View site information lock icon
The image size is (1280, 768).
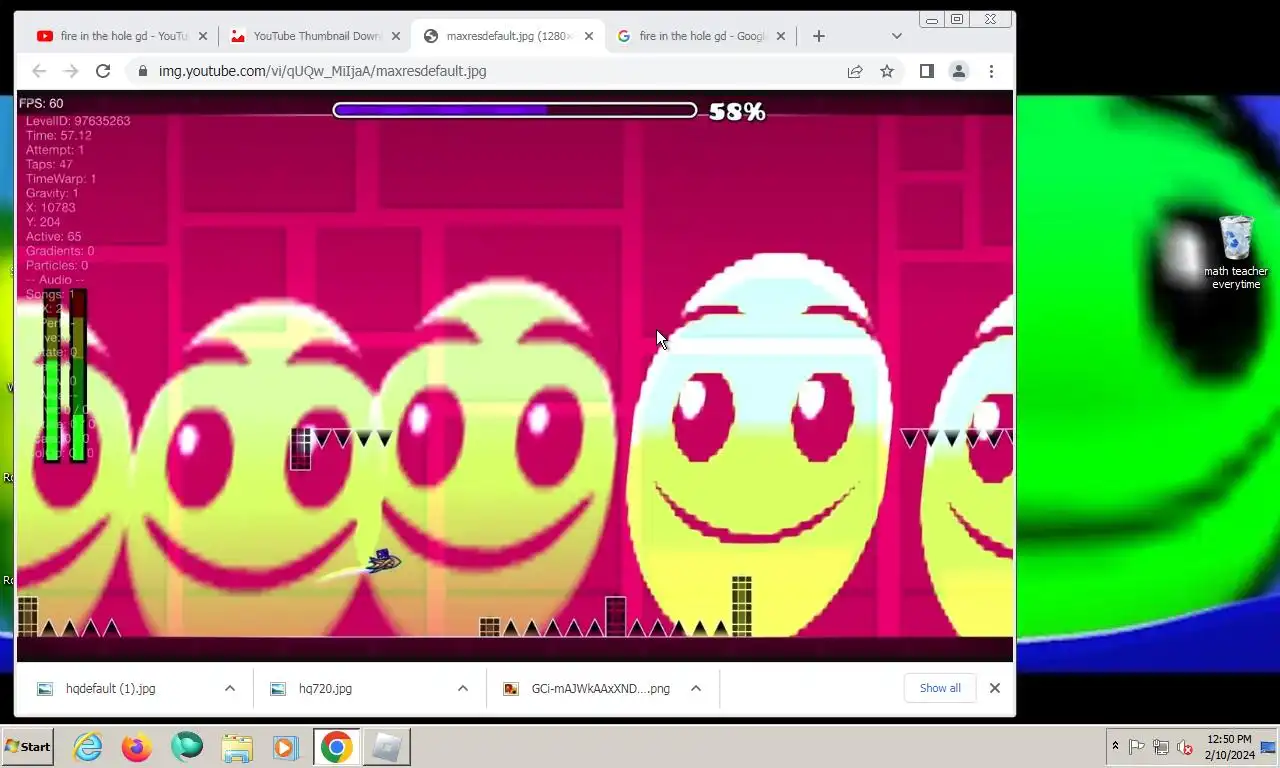tap(142, 71)
